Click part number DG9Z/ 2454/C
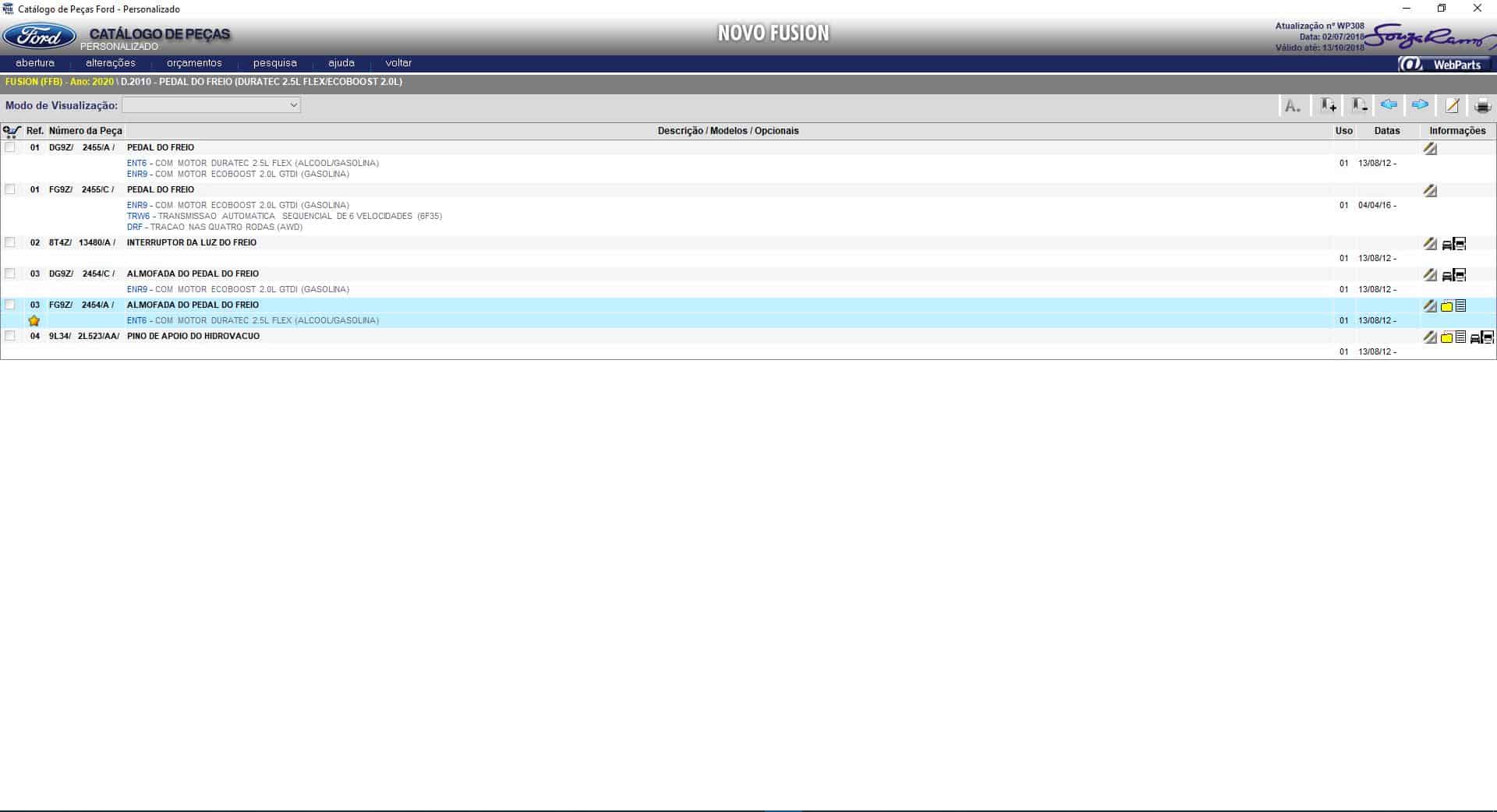Screen dimensions: 1497x812 click(x=82, y=274)
